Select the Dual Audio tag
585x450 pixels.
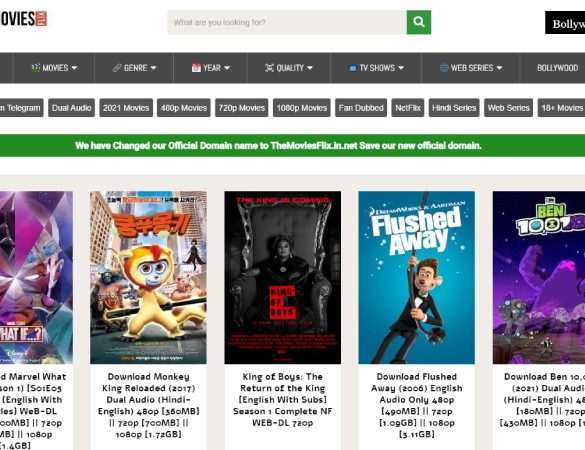click(x=71, y=108)
